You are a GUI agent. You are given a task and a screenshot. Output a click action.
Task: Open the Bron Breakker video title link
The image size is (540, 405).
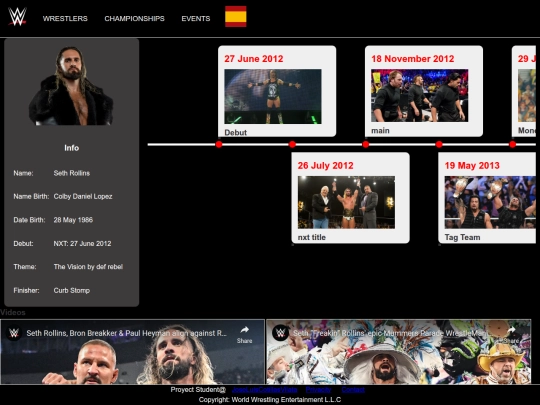click(126, 333)
